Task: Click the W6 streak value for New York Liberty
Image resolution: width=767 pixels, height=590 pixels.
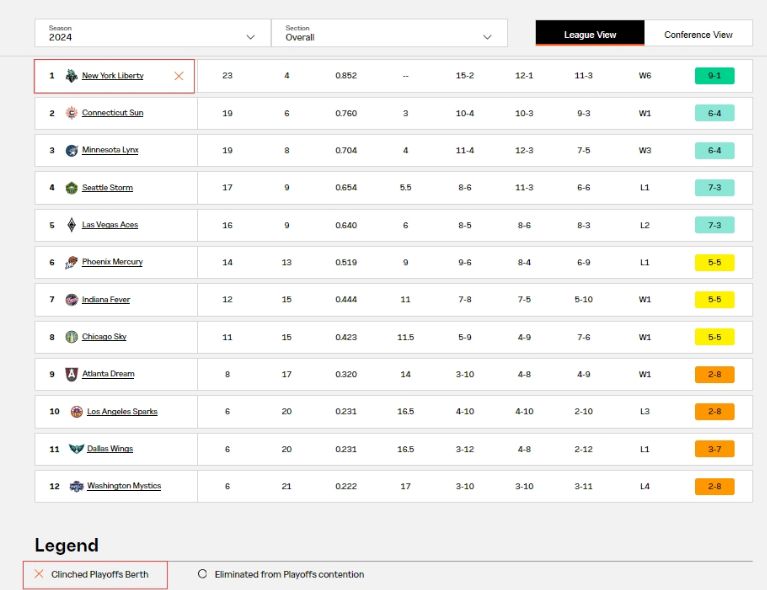Action: point(645,76)
